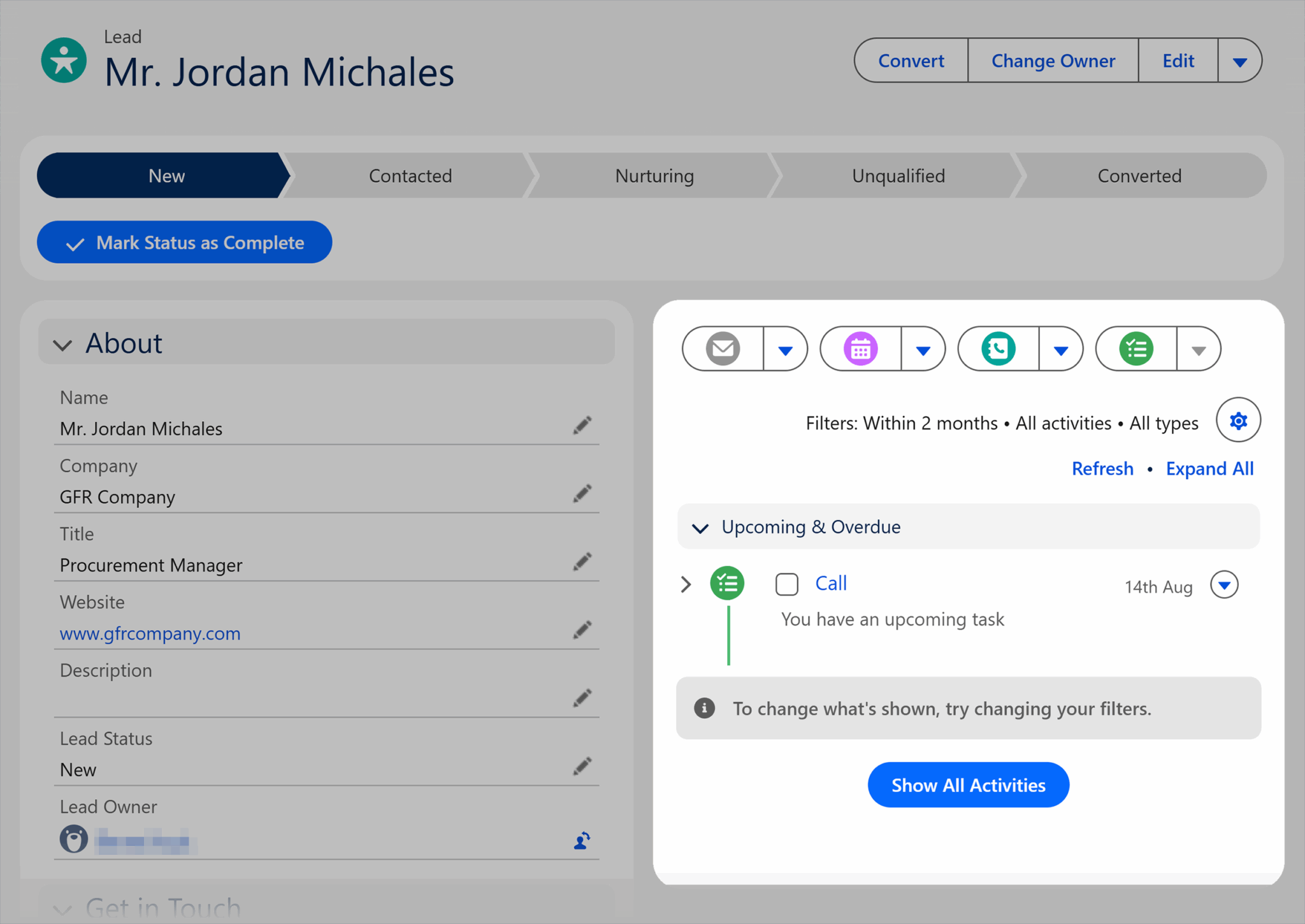Change lead owner via the person icon
Screen dimensions: 1305x924
coord(580,840)
